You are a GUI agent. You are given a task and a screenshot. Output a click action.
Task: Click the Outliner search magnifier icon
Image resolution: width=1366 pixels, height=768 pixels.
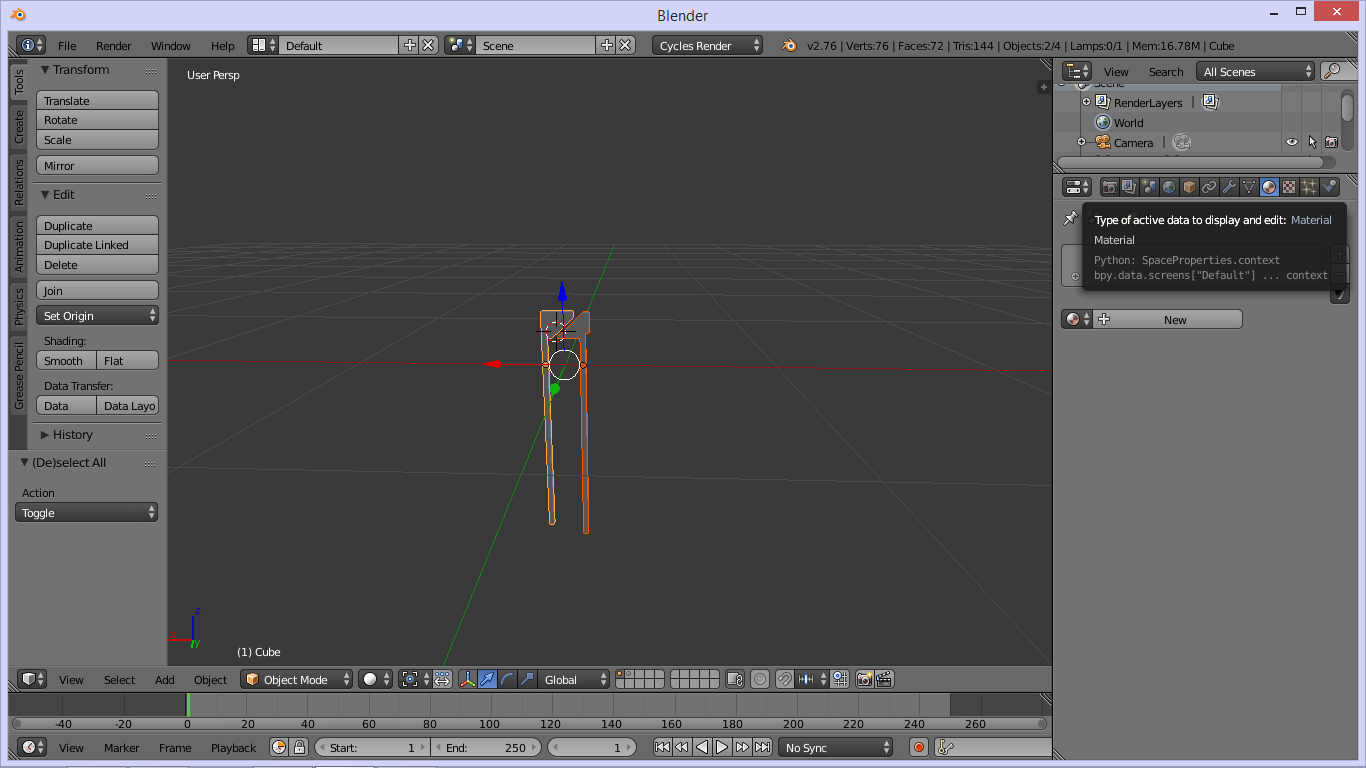tap(1332, 71)
